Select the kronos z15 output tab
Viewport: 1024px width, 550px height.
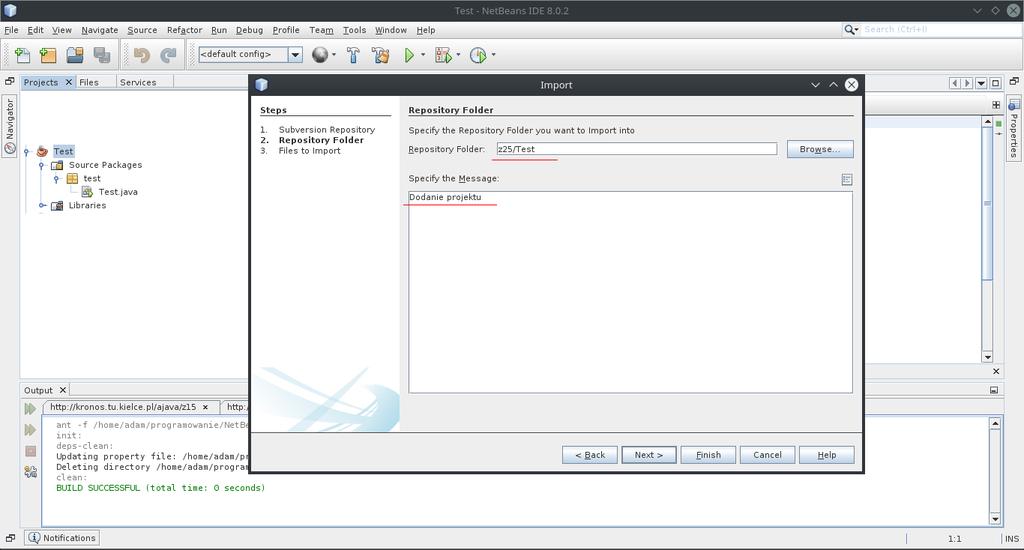[123, 407]
